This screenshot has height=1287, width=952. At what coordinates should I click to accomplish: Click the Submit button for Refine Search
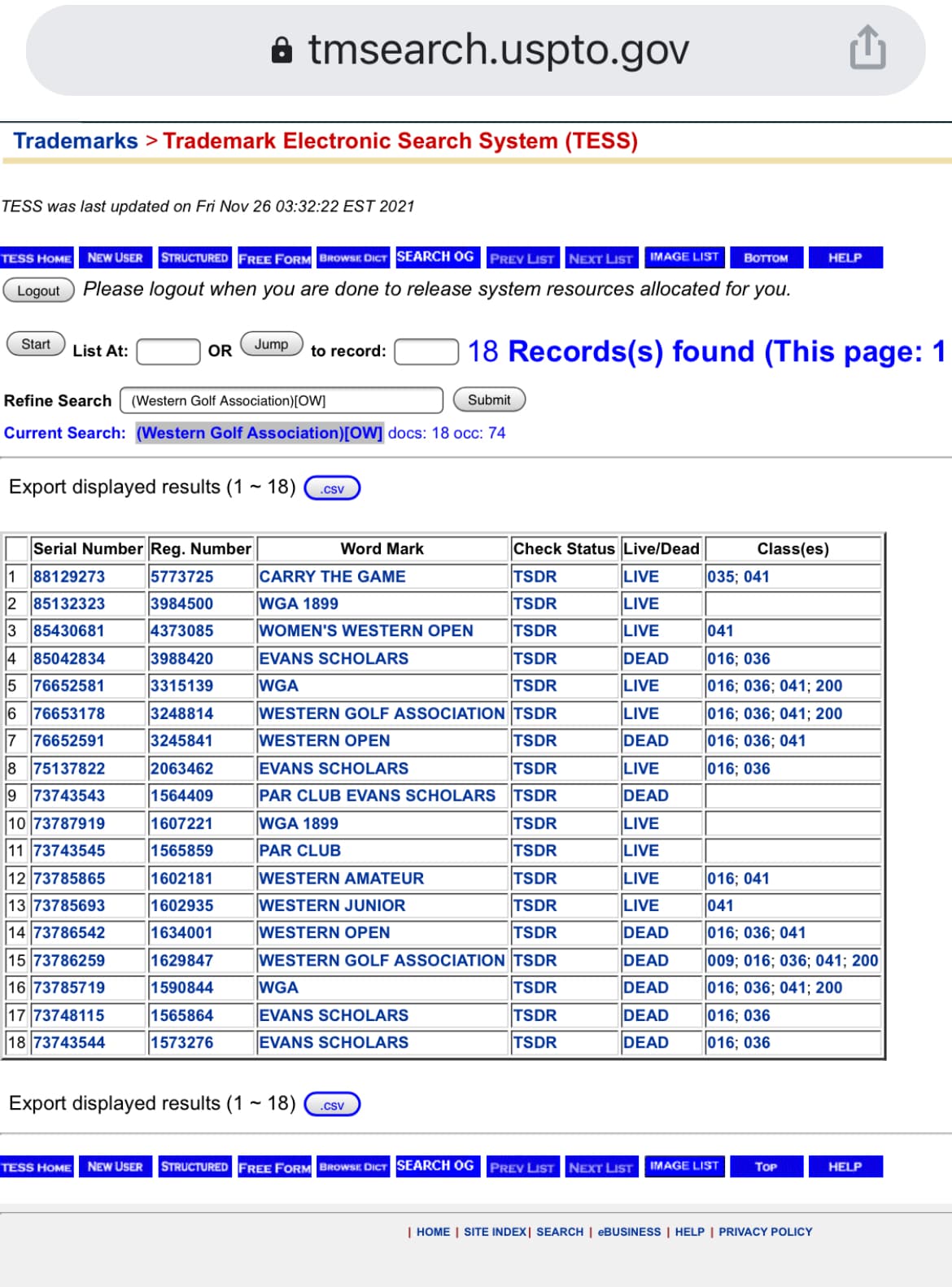coord(489,399)
